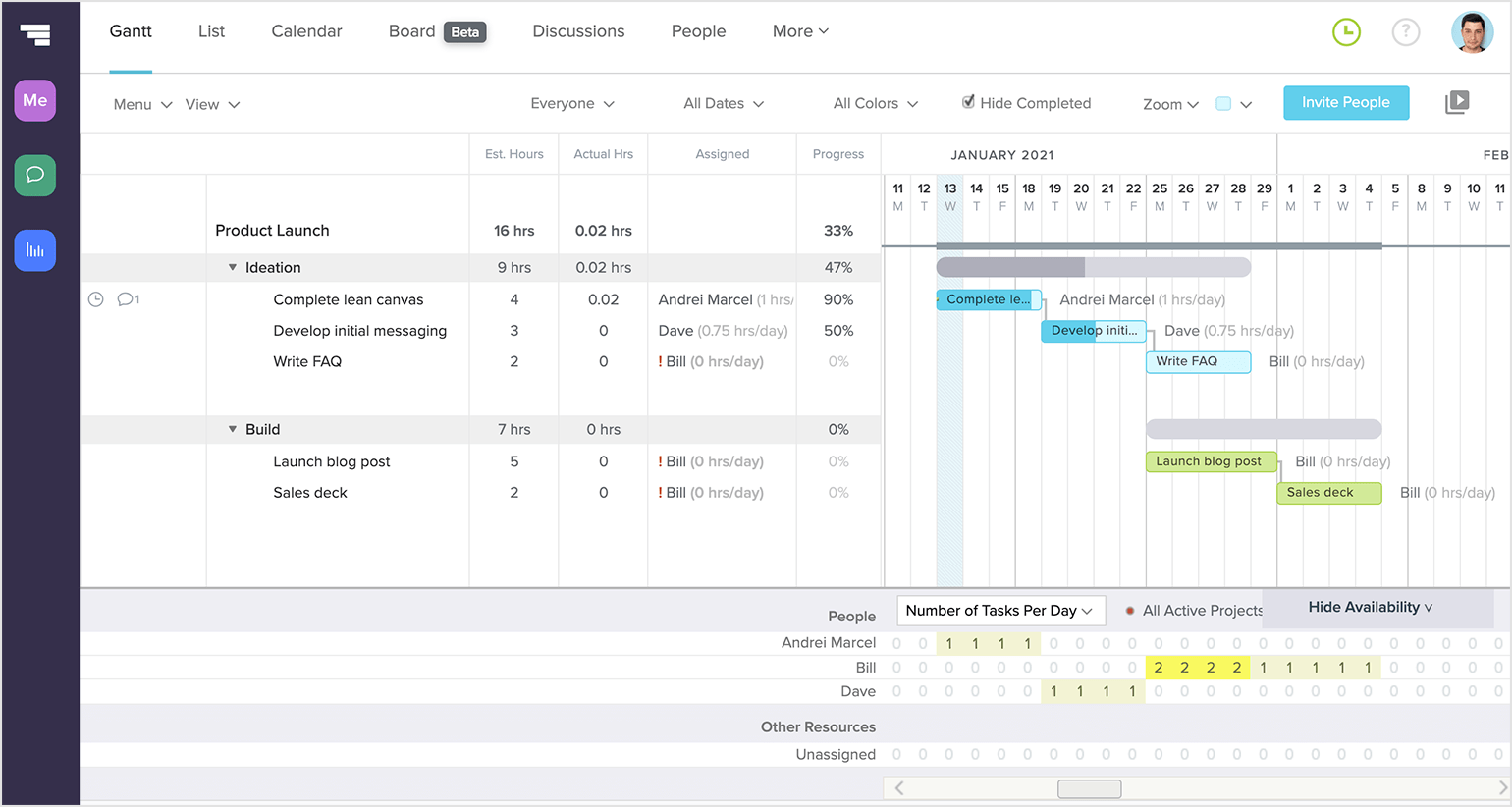This screenshot has height=807, width=1512.
Task: Open the green time tracking clock icon
Action: 1346,31
